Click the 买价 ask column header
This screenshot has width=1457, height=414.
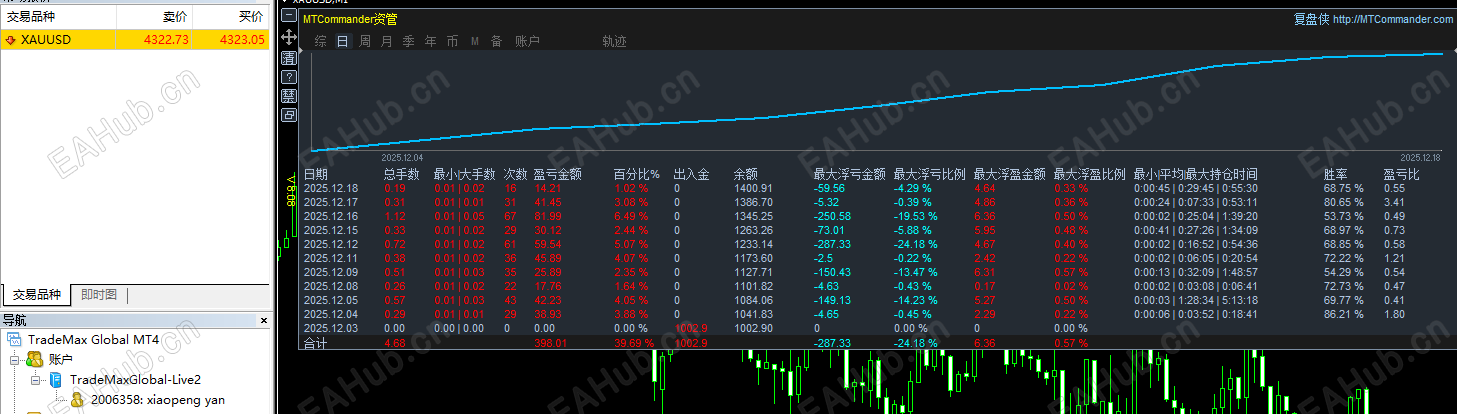pyautogui.click(x=232, y=17)
